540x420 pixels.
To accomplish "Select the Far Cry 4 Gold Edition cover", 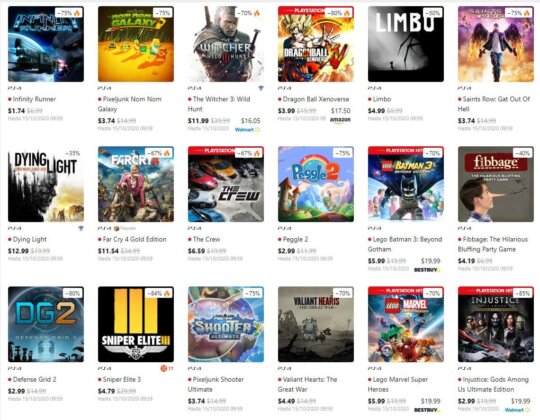I will click(136, 184).
